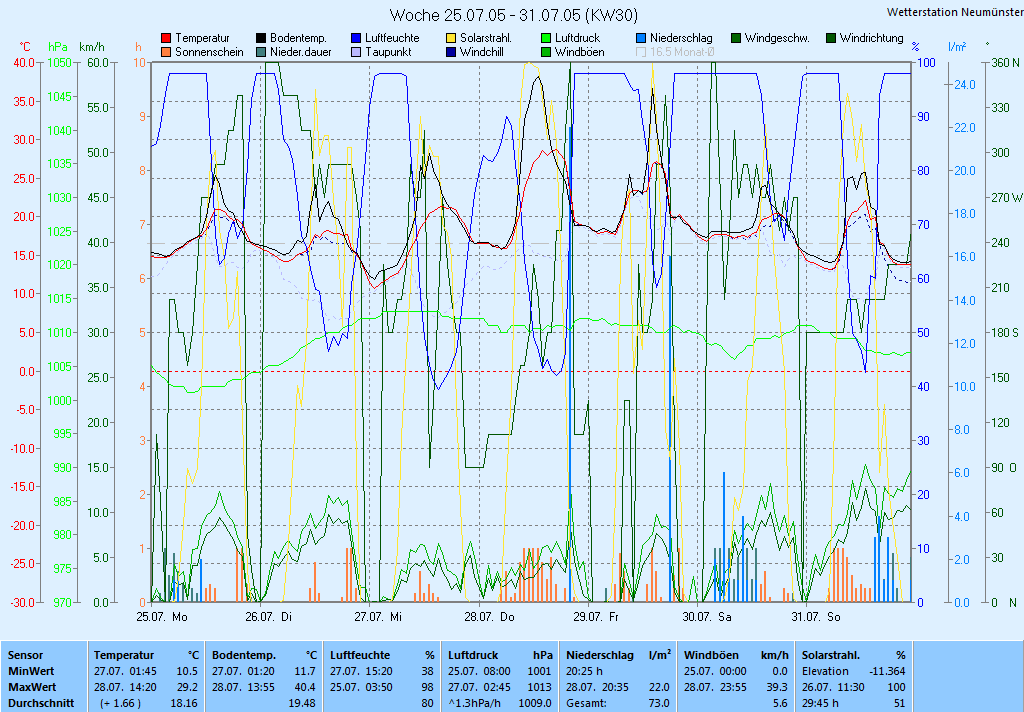This screenshot has width=1024, height=712.
Task: Click the orange Sonnenschein legend swatch
Action: pyautogui.click(x=166, y=52)
